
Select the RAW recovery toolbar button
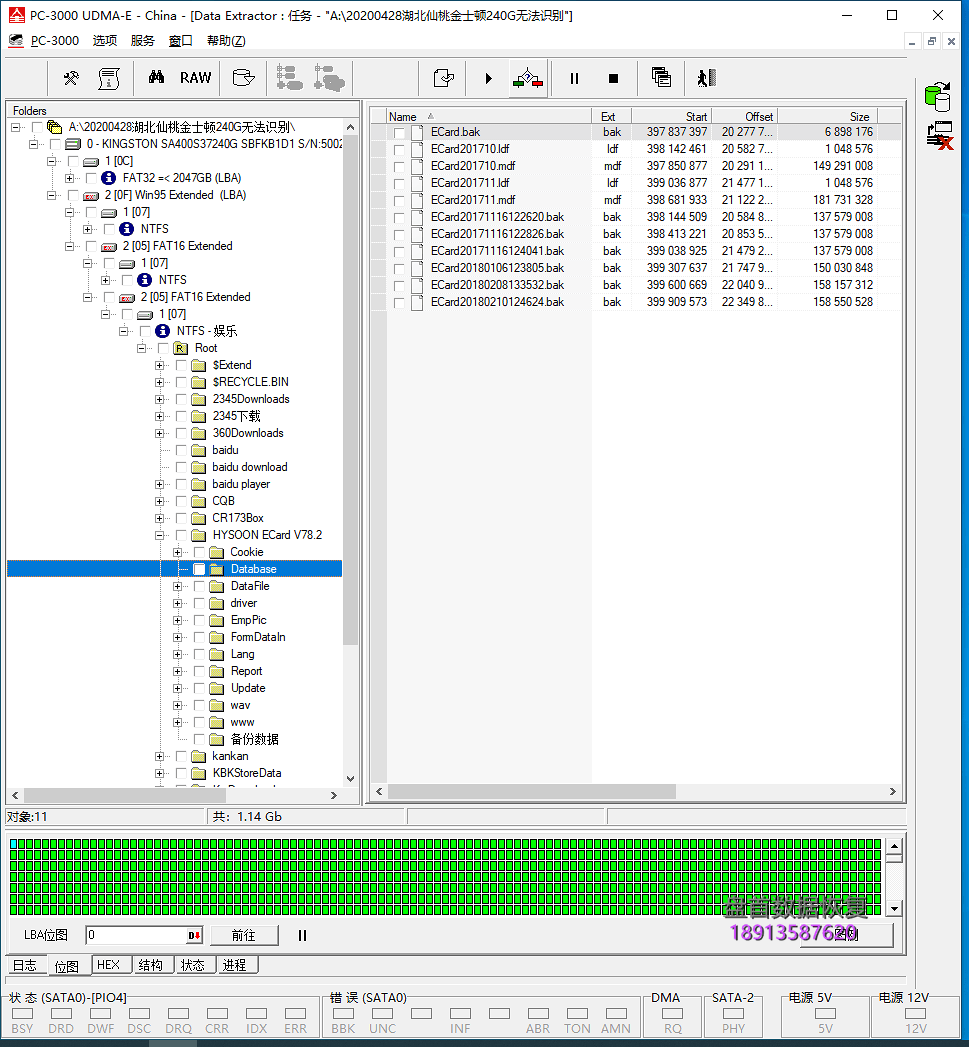[195, 78]
